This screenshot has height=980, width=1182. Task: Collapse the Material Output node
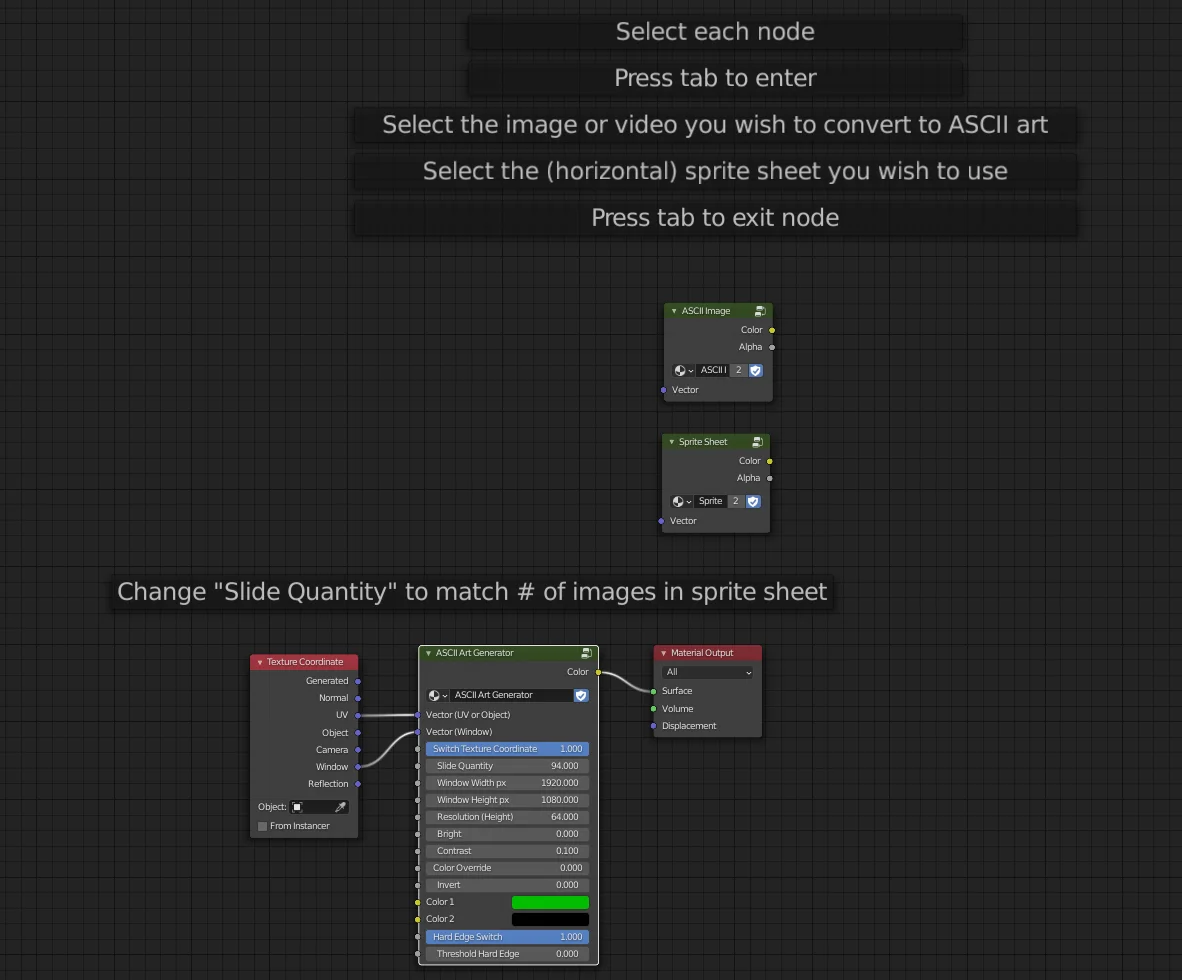(661, 652)
